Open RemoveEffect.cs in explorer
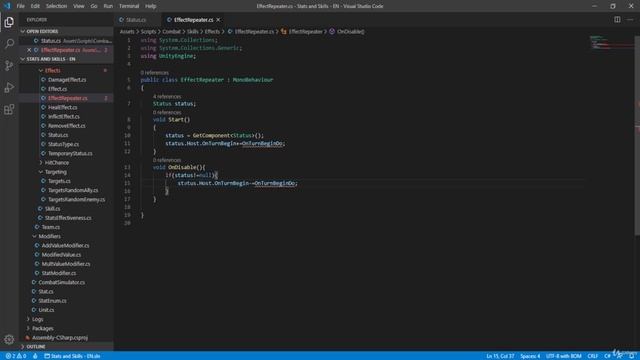640x360 pixels. 67,126
